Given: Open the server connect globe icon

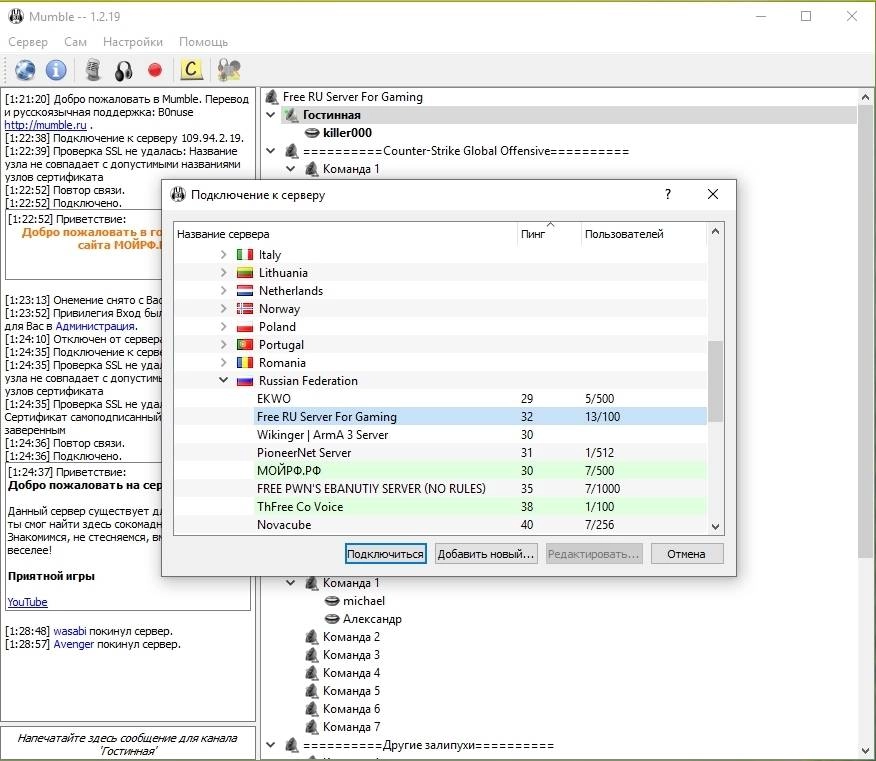Looking at the screenshot, I should click(25, 70).
